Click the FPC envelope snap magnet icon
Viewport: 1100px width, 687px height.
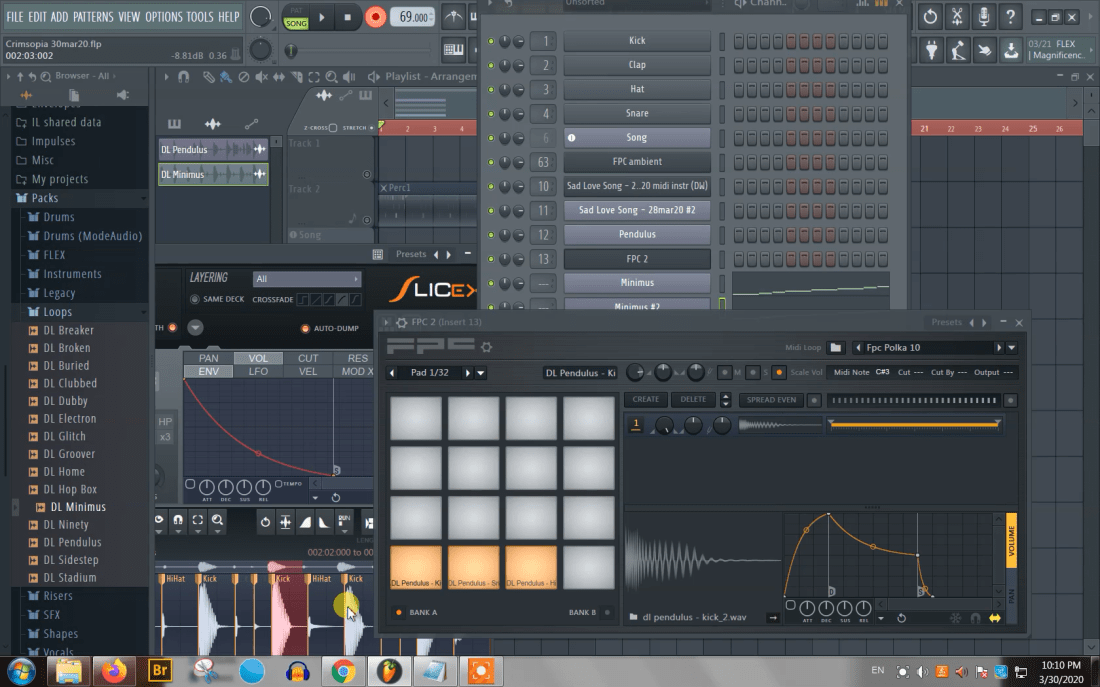(974, 618)
